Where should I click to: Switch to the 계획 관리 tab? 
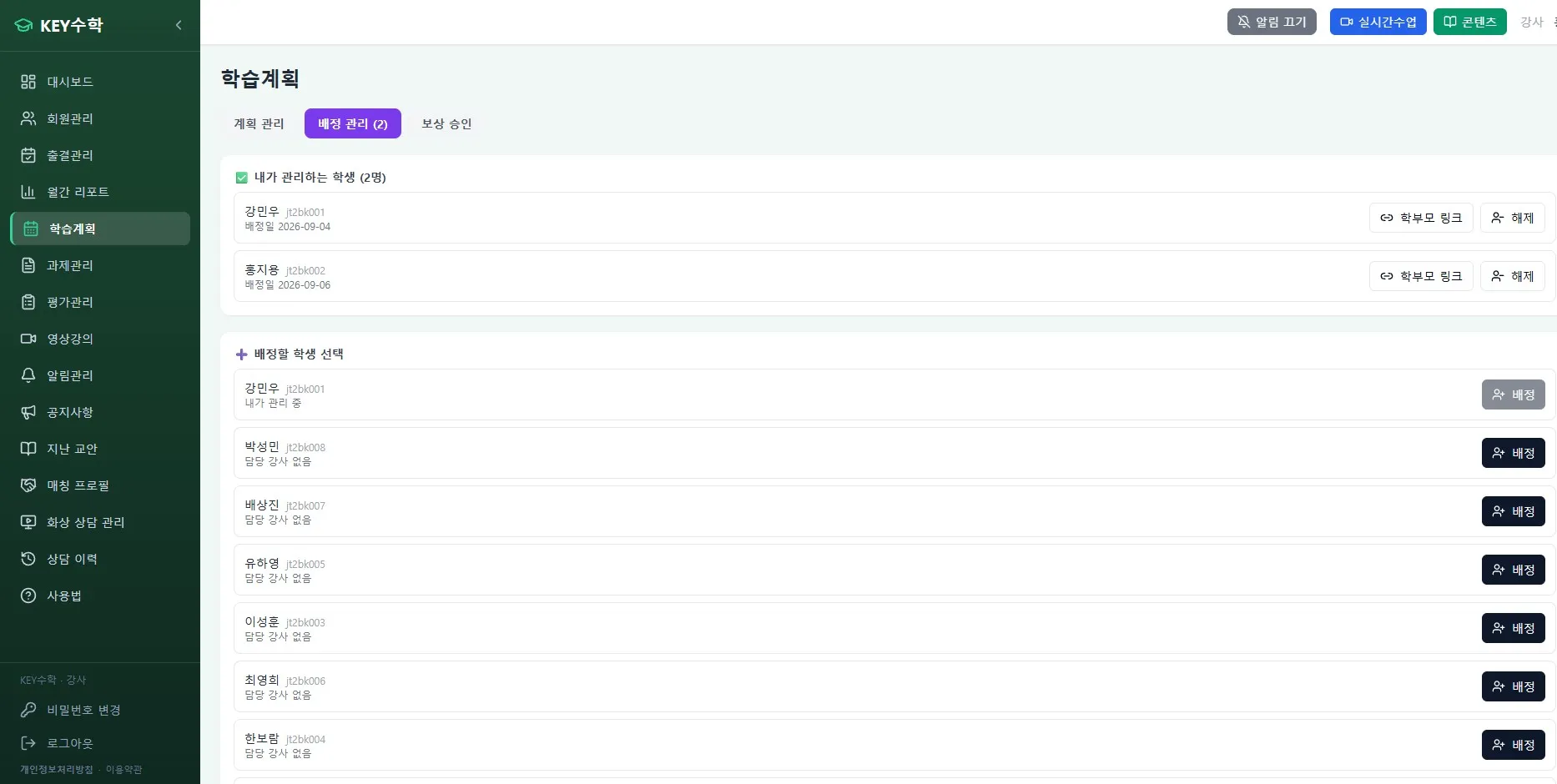point(259,123)
